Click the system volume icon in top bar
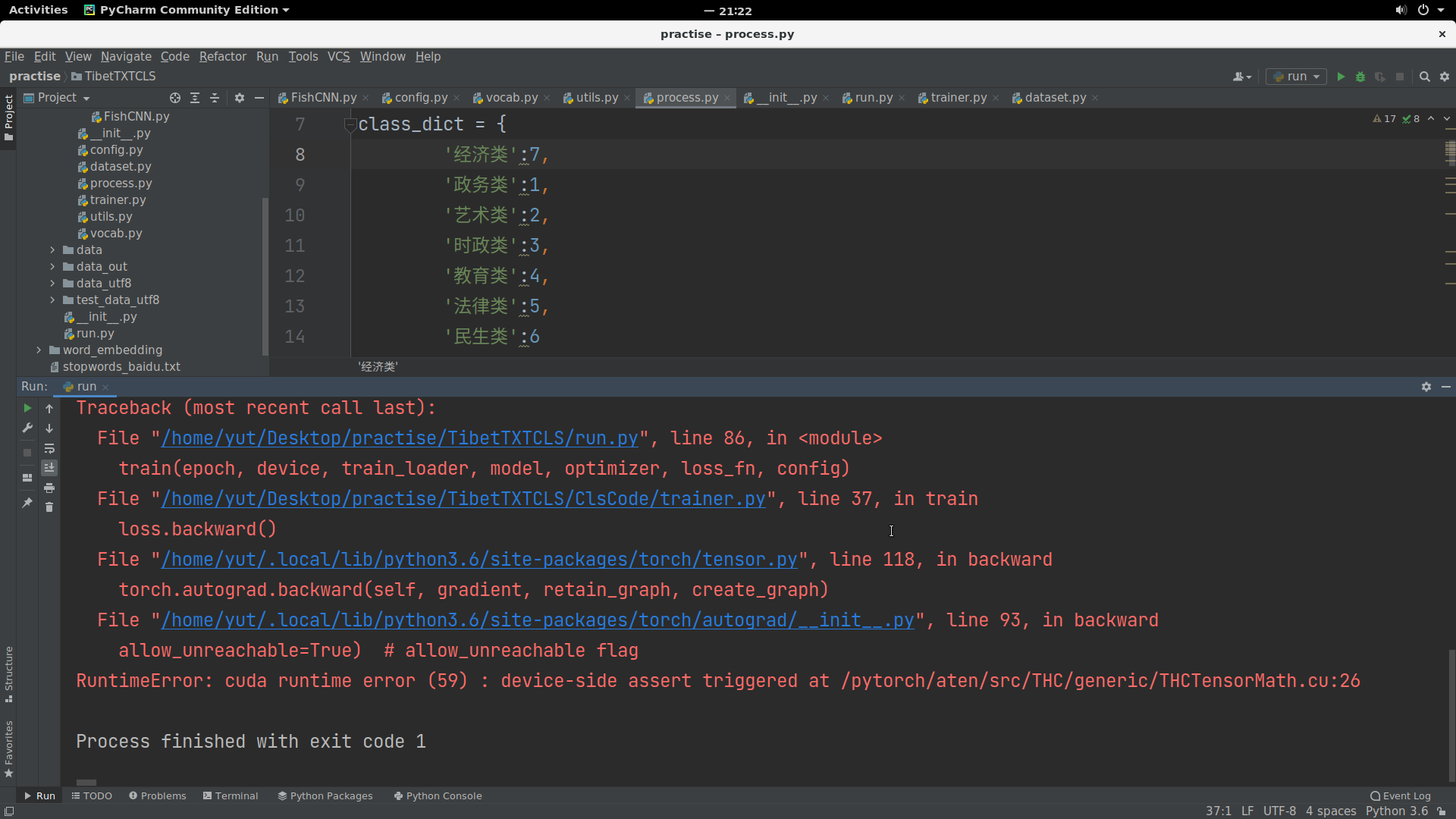 coord(1400,10)
